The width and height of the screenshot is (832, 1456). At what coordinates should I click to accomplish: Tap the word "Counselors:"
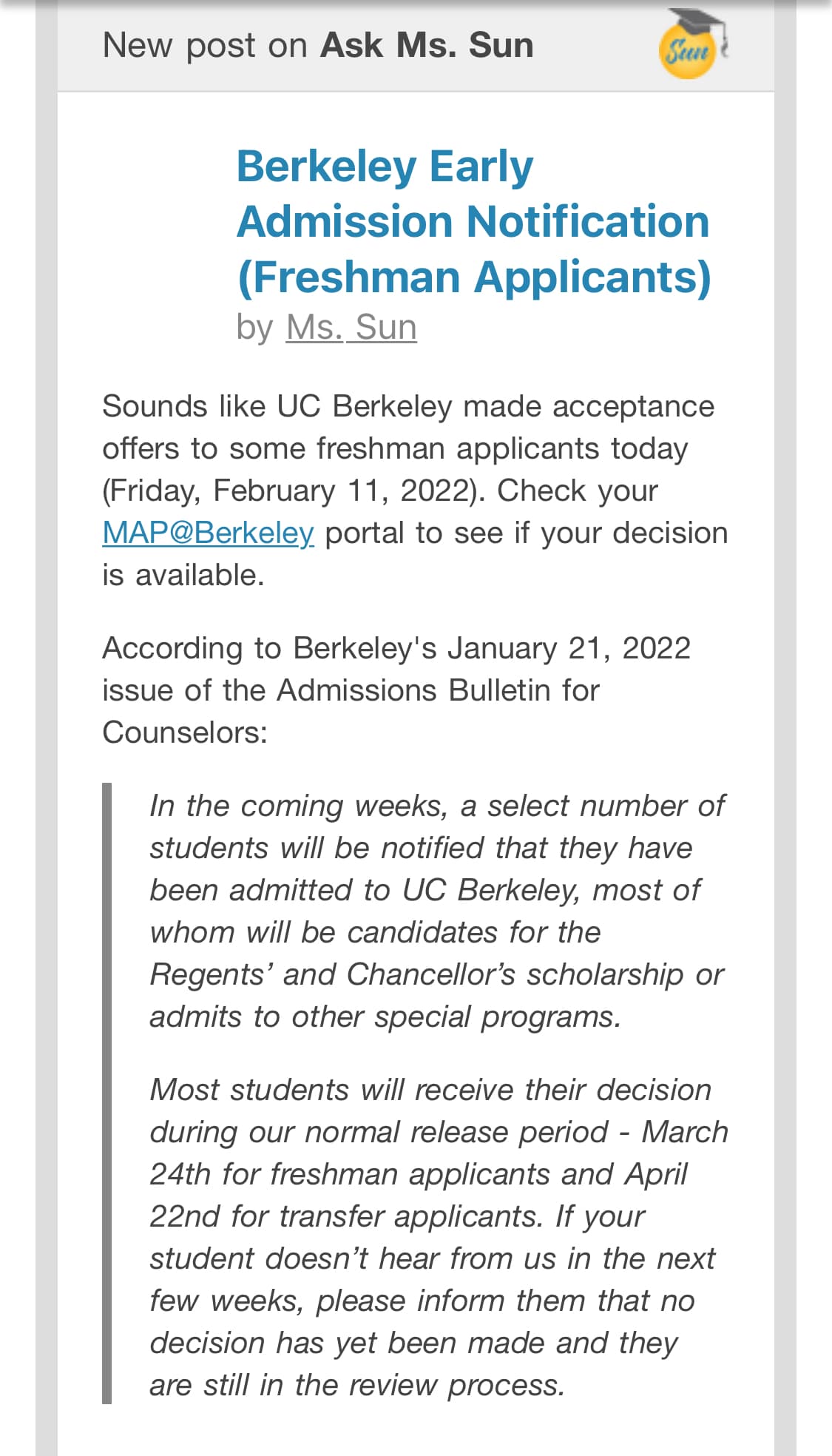pos(185,732)
